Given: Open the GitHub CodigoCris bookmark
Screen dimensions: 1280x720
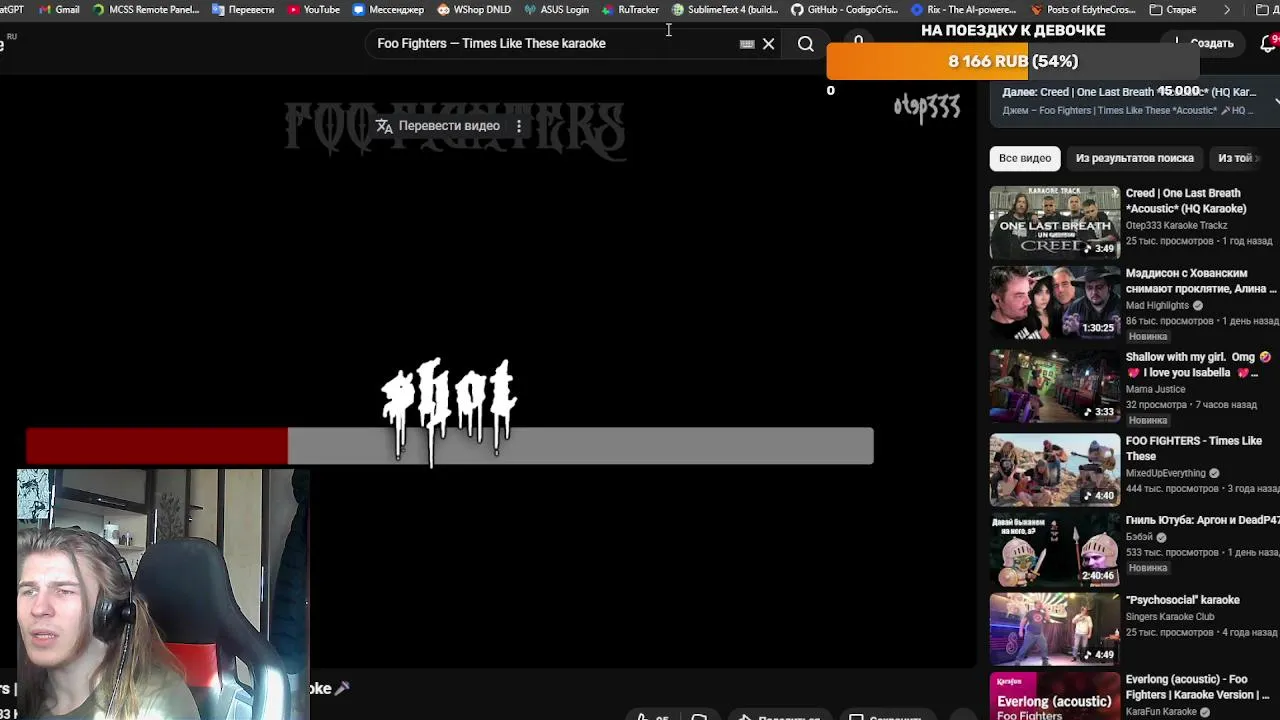Looking at the screenshot, I should pos(844,9).
